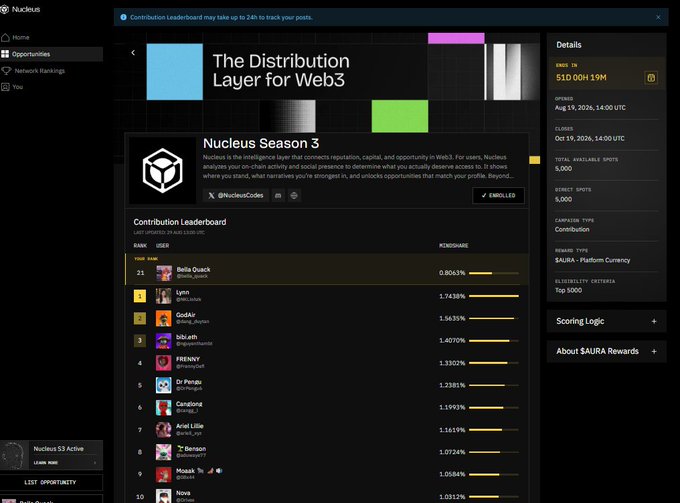Click GodAir's mindshare progress bar

coord(494,319)
